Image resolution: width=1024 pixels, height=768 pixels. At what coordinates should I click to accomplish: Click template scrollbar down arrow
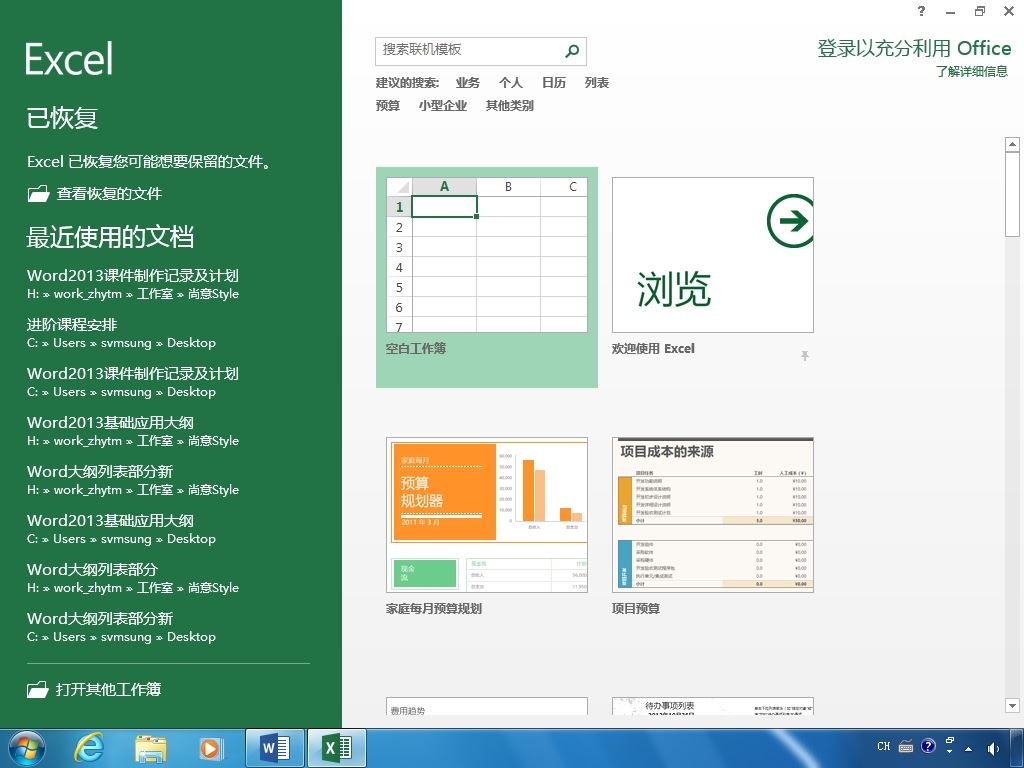tap(1012, 705)
